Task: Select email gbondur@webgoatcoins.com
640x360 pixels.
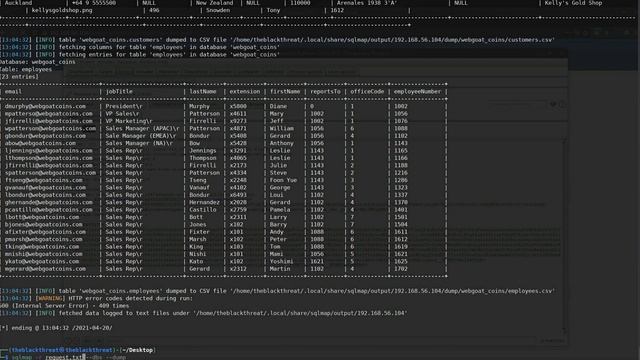Action: pyautogui.click(x=45, y=136)
